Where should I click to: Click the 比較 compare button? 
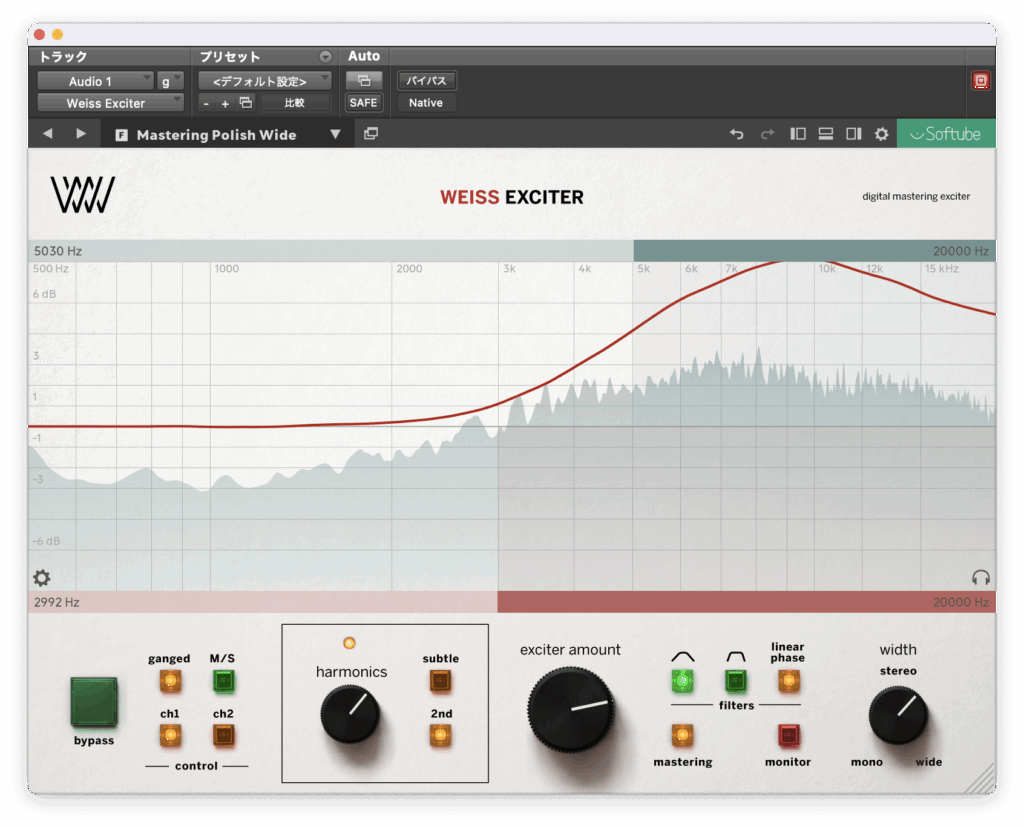pyautogui.click(x=295, y=103)
